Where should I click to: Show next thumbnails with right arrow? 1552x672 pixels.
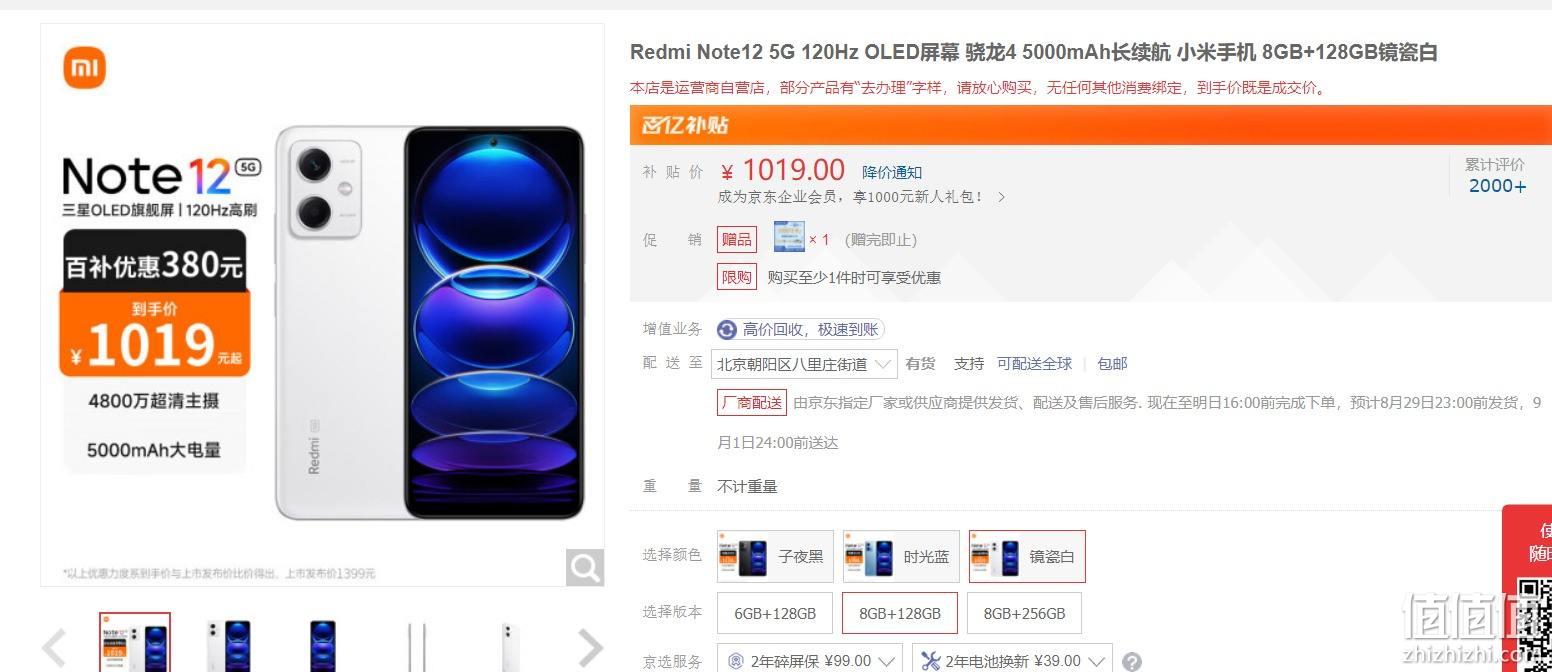tap(591, 648)
